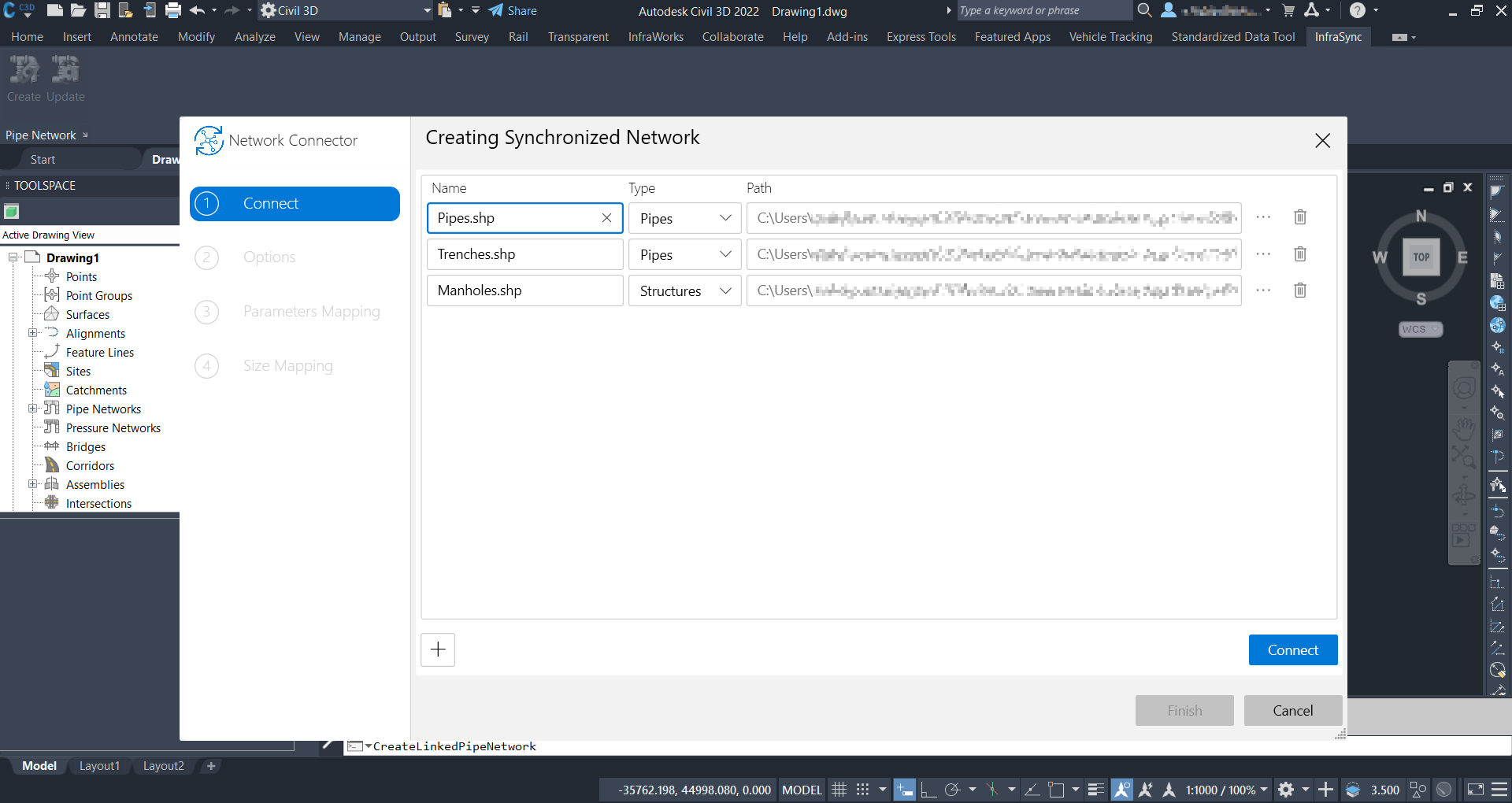Image resolution: width=1512 pixels, height=803 pixels.
Task: Click the TOP face of the ViewCube
Action: click(1421, 257)
